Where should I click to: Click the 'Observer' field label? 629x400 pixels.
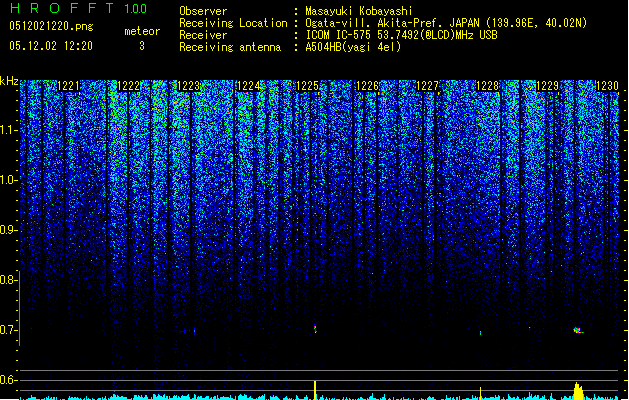[203, 11]
